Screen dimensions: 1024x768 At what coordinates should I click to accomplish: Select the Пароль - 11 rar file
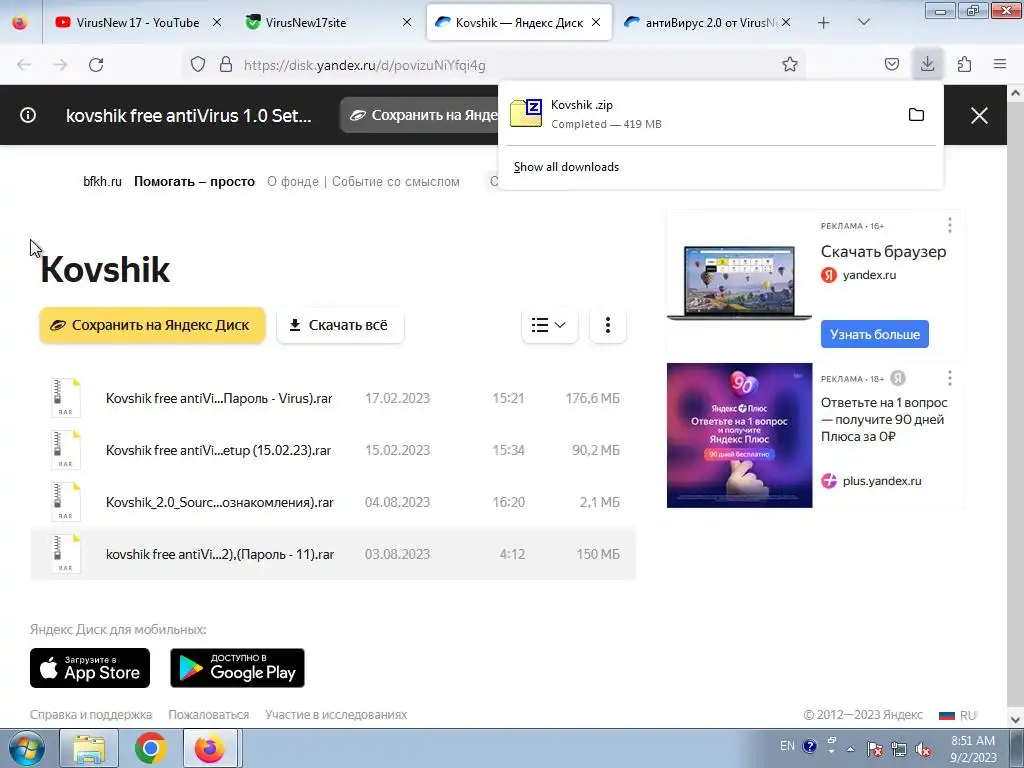coord(333,554)
